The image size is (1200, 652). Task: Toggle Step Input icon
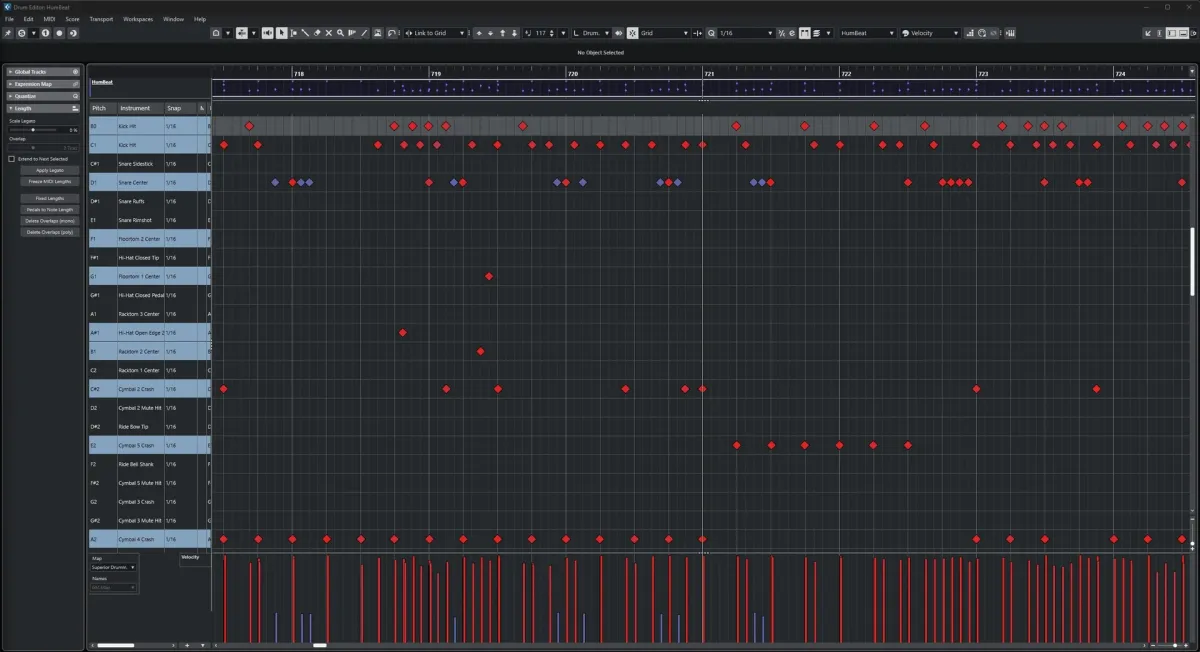970,33
